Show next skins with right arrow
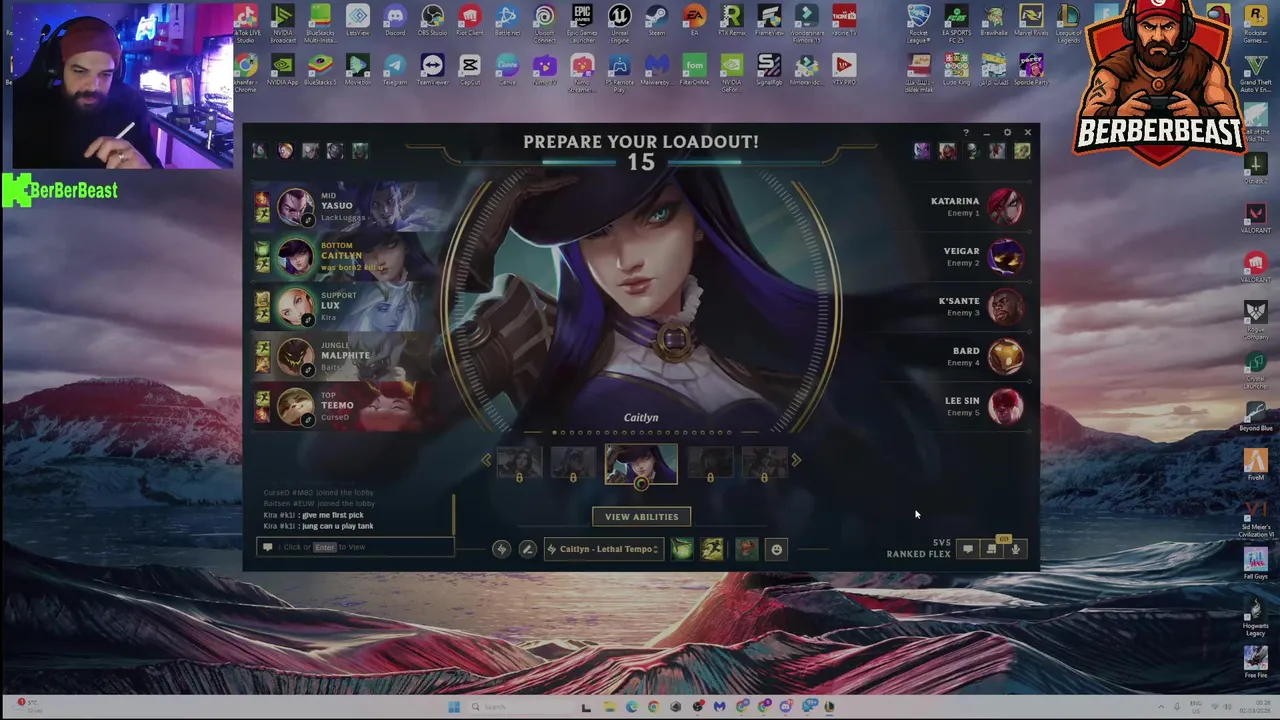Screen dimensions: 1280x720 tap(796, 460)
